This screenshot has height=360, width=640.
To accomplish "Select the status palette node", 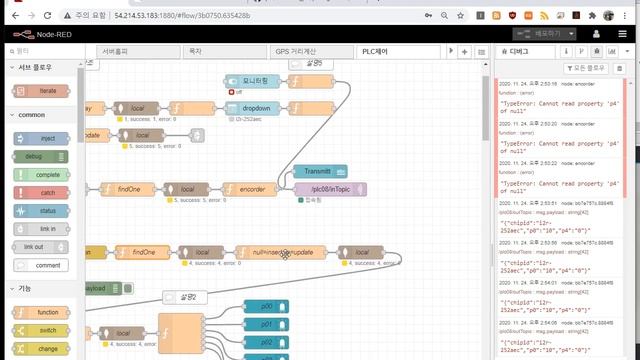I will coord(41,211).
